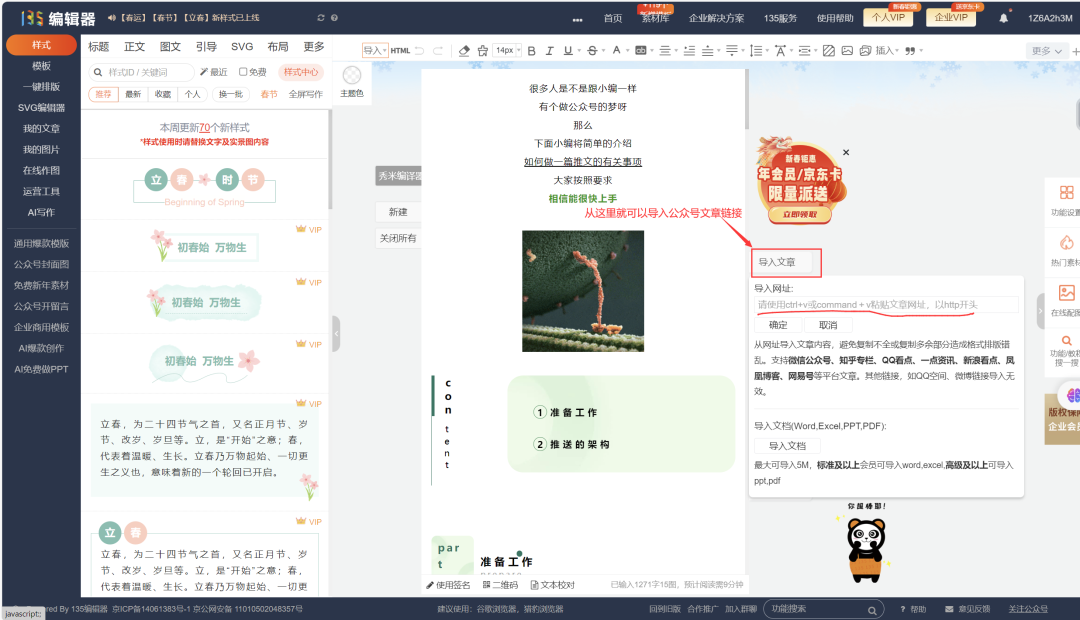Click 取消 in import panel
Viewport: 1080px width, 620px height.
828,325
